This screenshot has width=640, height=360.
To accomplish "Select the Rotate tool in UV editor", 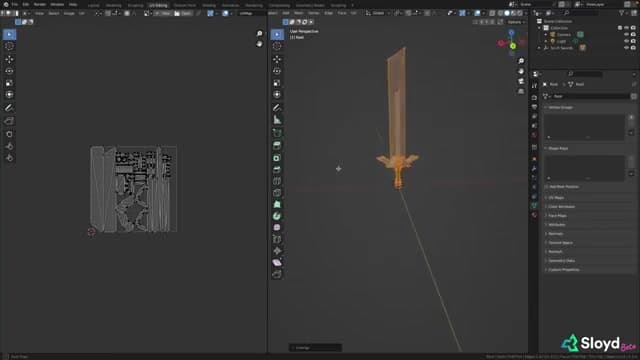I will click(x=9, y=71).
